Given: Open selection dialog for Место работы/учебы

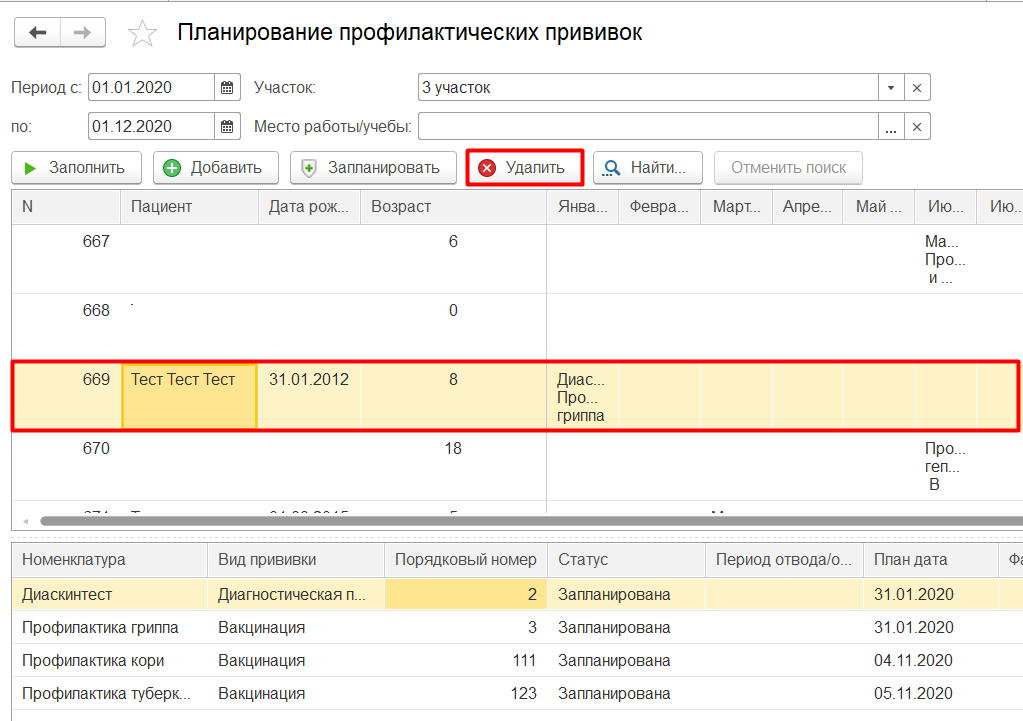Looking at the screenshot, I should pyautogui.click(x=890, y=126).
